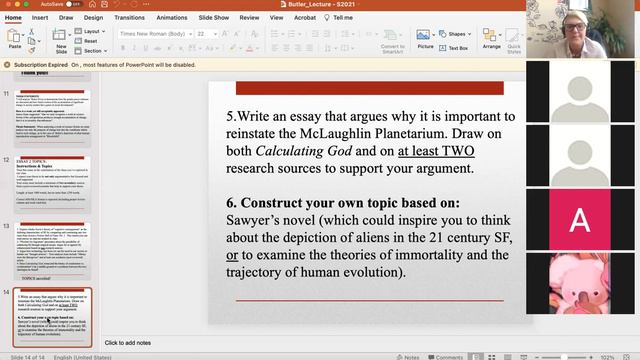Screen dimensions: 640x360
Task: Click the Italic formatting icon
Action: pos(134,48)
